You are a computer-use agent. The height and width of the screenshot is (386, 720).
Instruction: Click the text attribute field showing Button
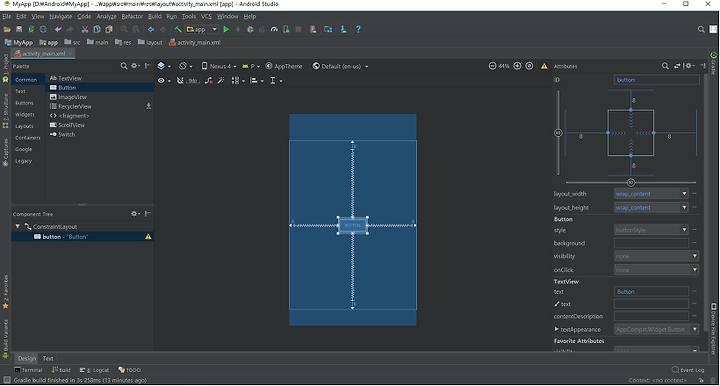[x=651, y=291]
